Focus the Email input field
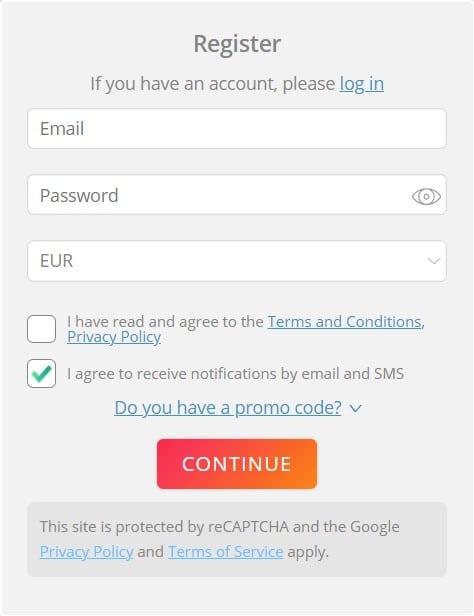 [237, 128]
